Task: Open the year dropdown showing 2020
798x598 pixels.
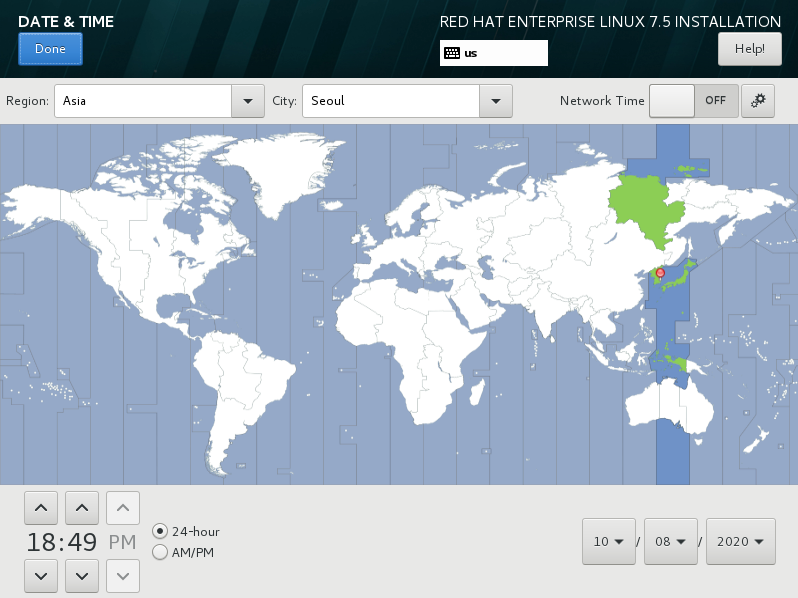Action: 740,542
